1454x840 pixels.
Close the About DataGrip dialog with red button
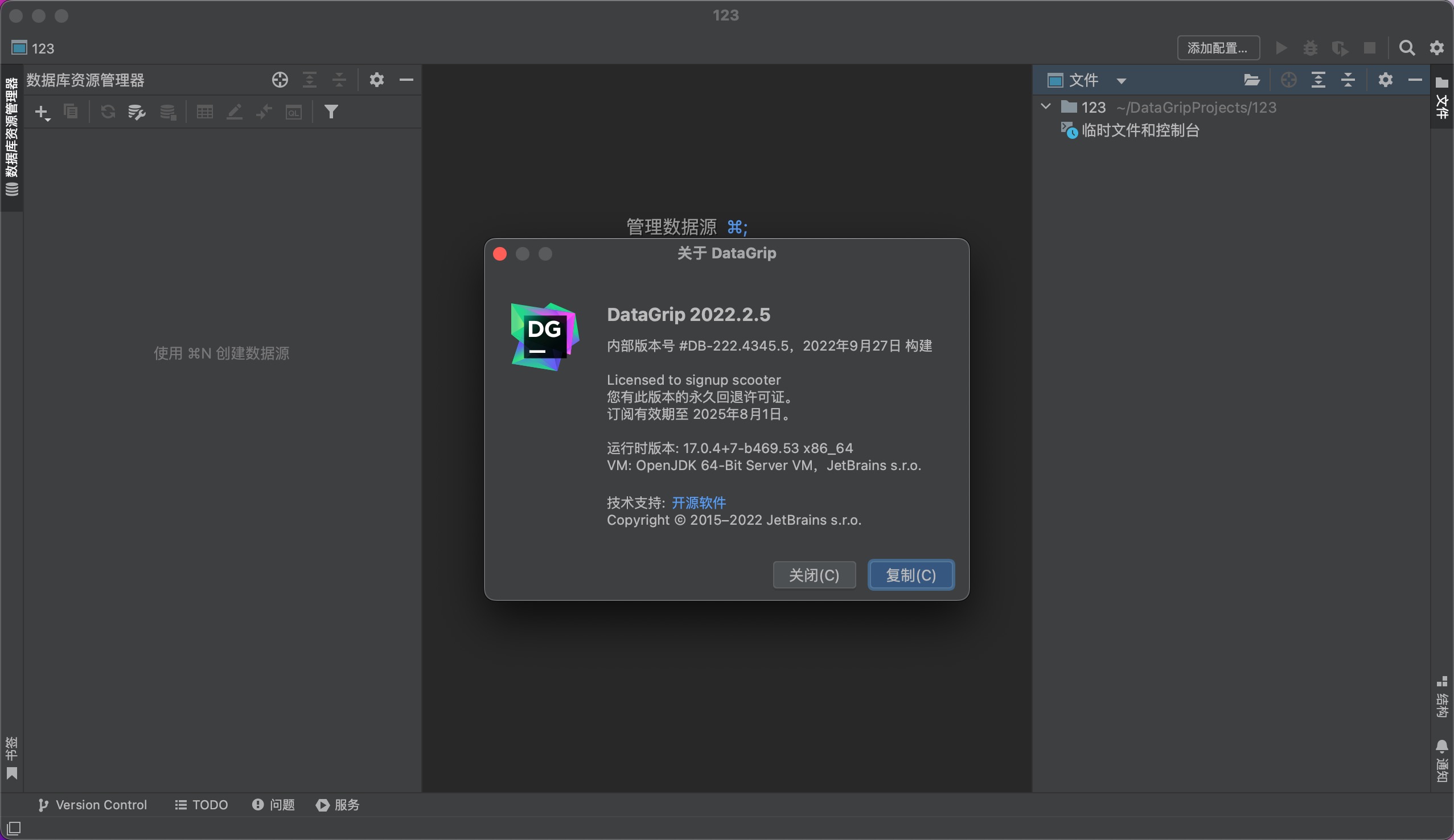pos(500,254)
